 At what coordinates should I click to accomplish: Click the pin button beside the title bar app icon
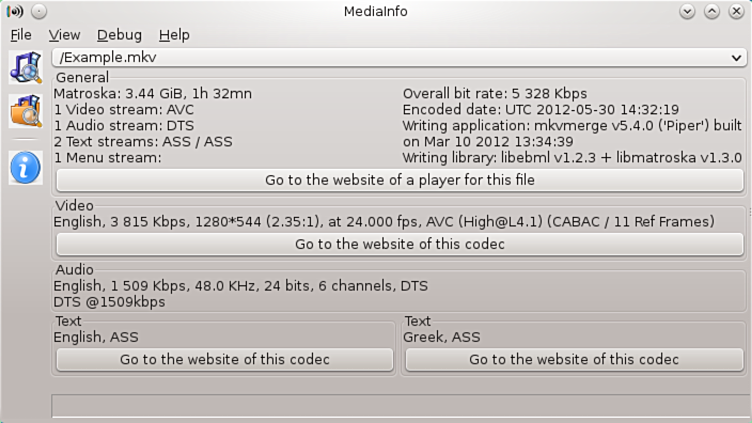[39, 12]
